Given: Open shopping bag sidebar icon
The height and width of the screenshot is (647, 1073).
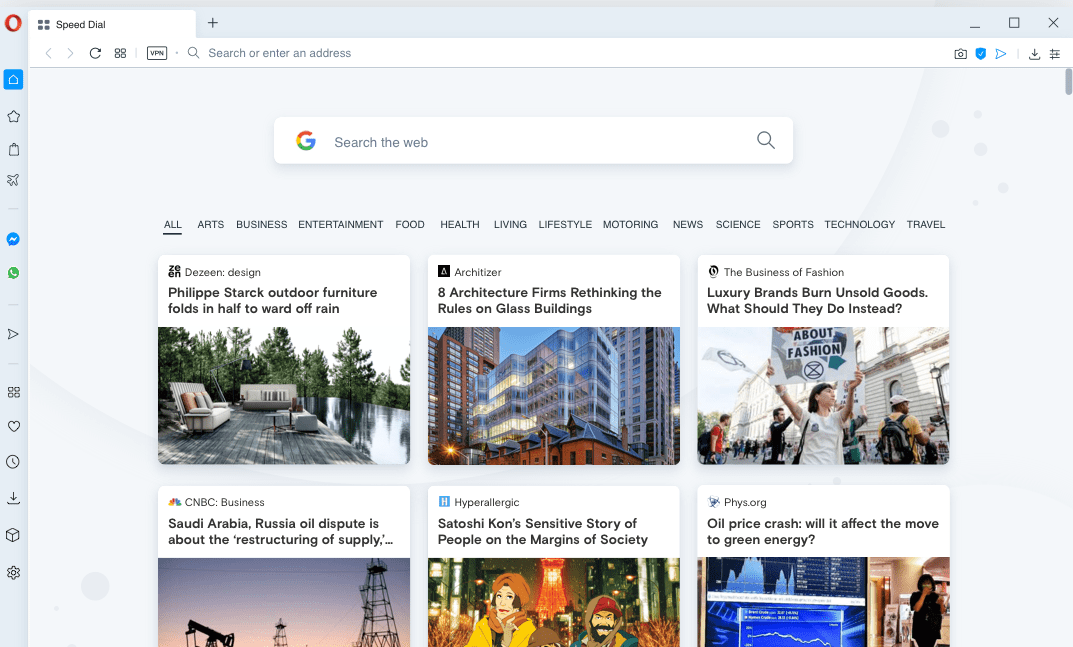Looking at the screenshot, I should [x=13, y=149].
